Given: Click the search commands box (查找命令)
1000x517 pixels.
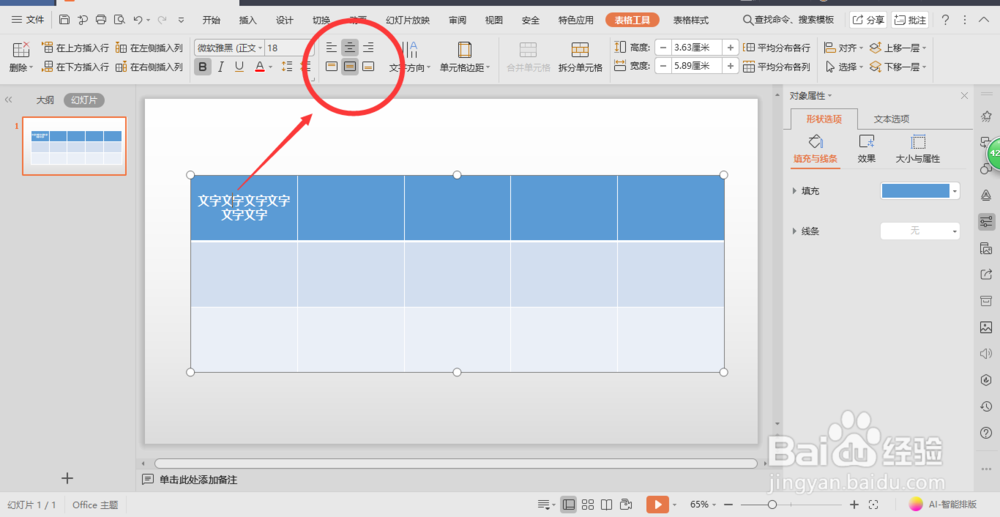Looking at the screenshot, I should click(788, 20).
